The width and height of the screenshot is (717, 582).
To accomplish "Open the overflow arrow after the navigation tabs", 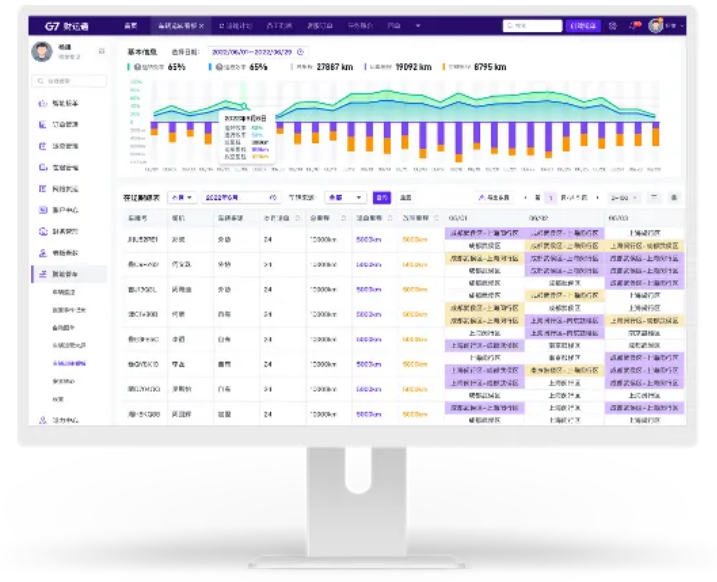I will 418,26.
